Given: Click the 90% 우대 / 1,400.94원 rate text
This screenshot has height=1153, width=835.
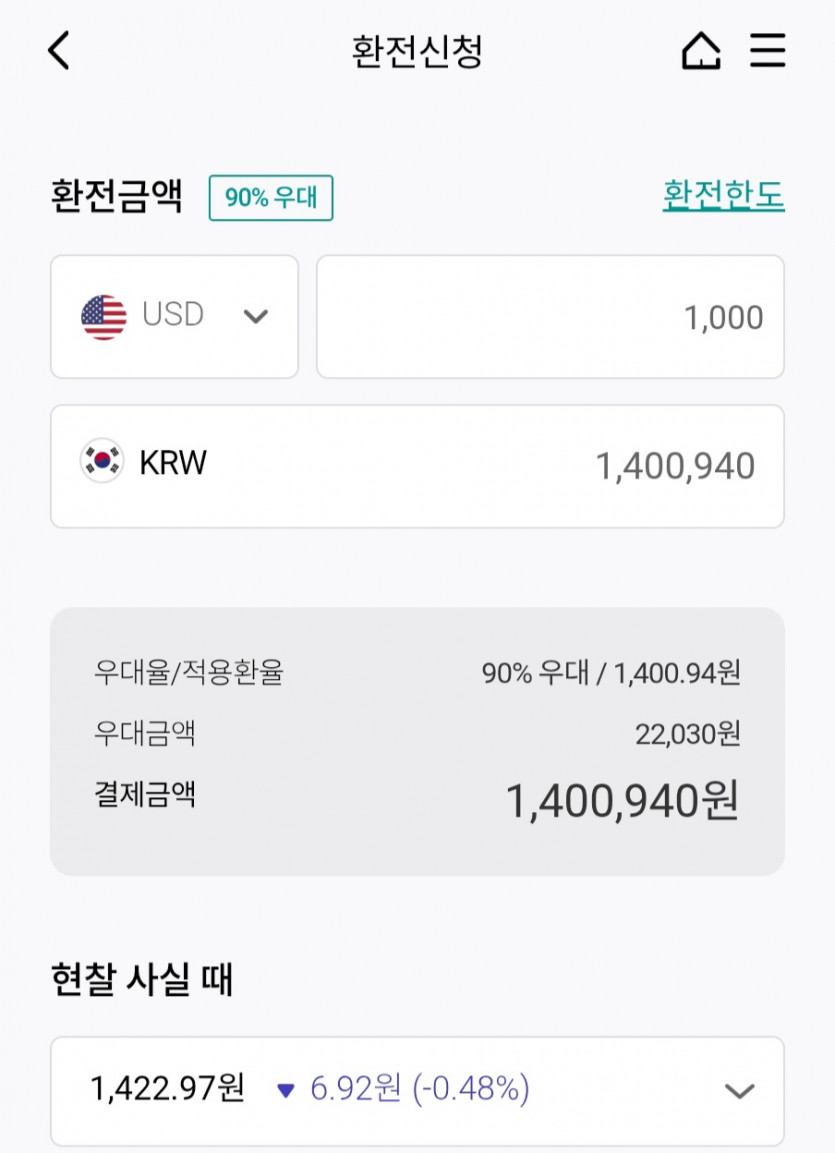Looking at the screenshot, I should click(610, 673).
